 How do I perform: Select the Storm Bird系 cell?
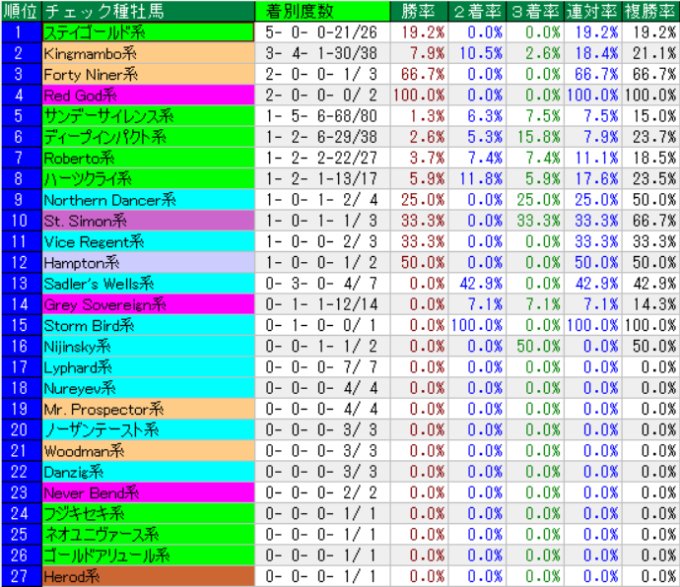[x=148, y=325]
